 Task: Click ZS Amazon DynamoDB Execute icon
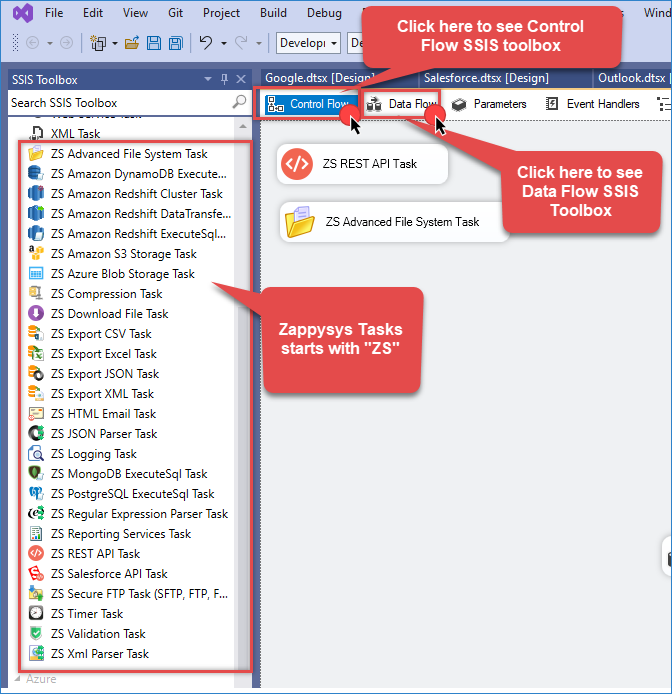(x=36, y=174)
